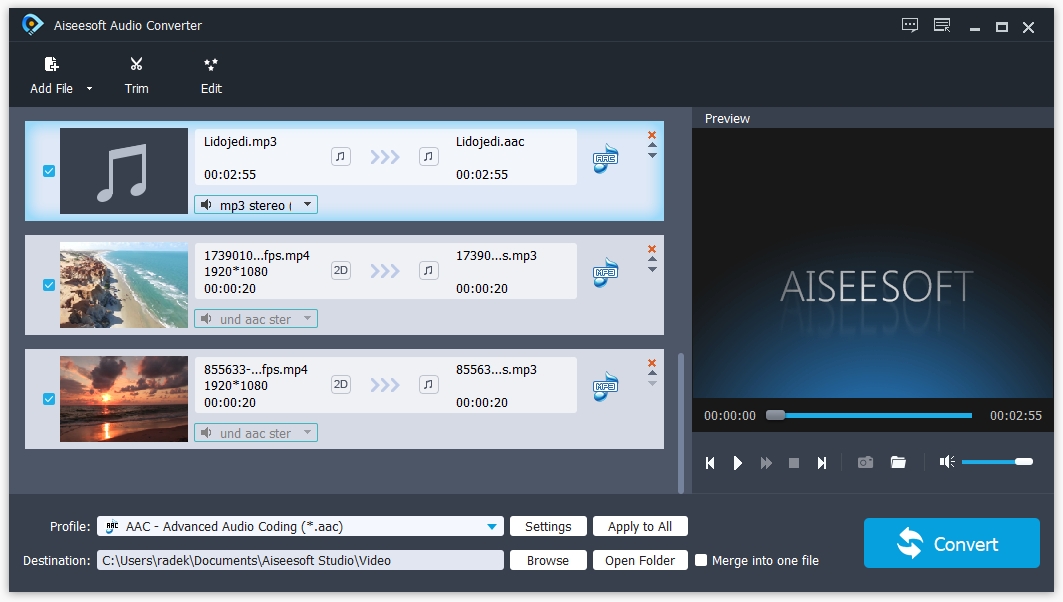Take a snapshot with camera icon
Viewport: 1063px width, 602px height.
pyautogui.click(x=865, y=462)
